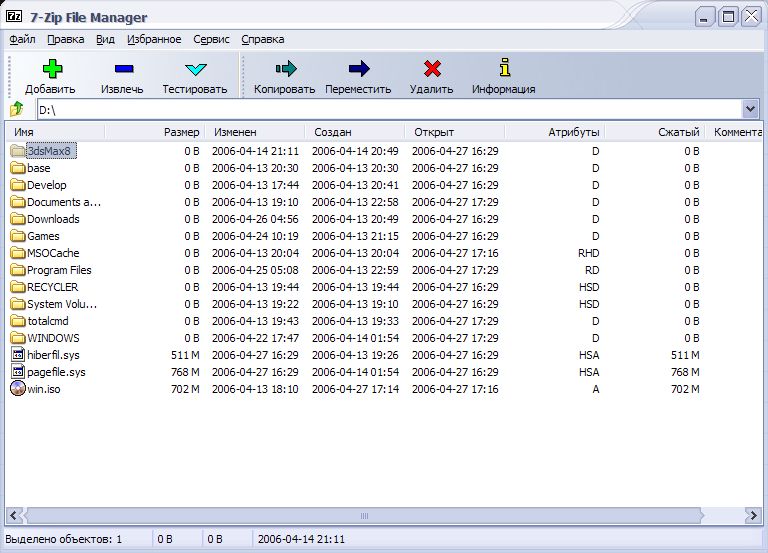Viewport: 768px width, 553px height.
Task: Click the status bar text Выделено объектов: 1
Action: [63, 539]
